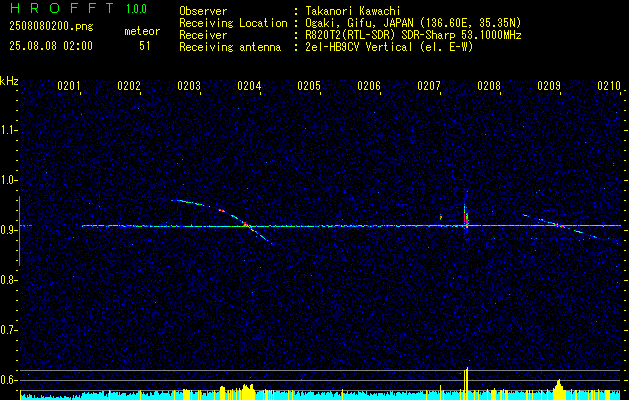Viewport: 629px width, 400px height.
Task: Click the 0202 time marker
Action: point(129,86)
